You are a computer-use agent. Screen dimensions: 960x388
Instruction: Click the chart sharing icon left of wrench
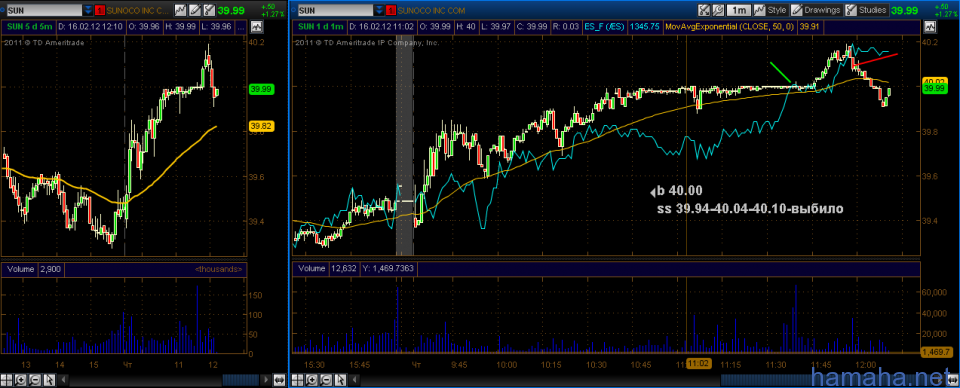[703, 10]
